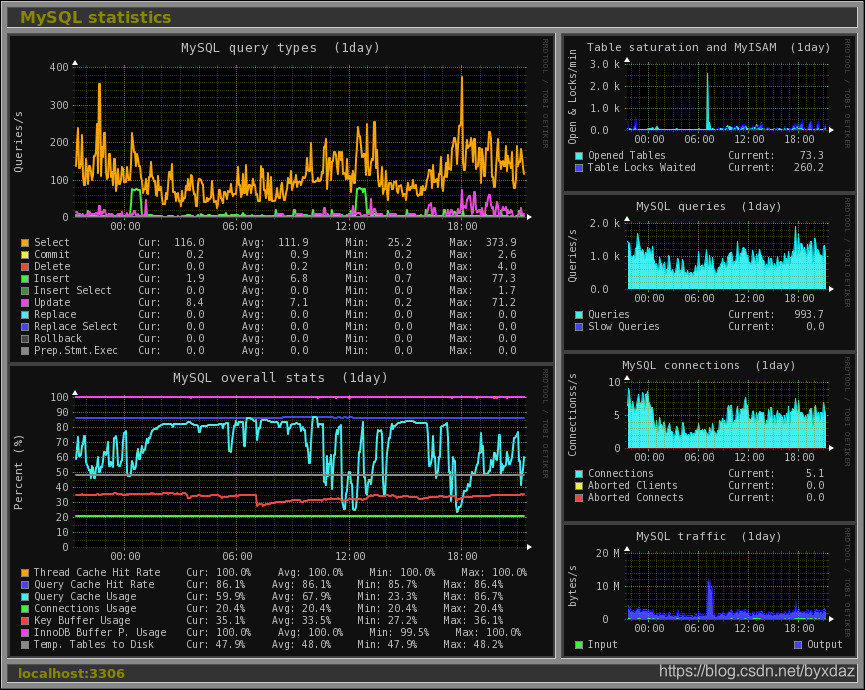865x690 pixels.
Task: Click the yellow Commit legend swatch
Action: [x=25, y=255]
